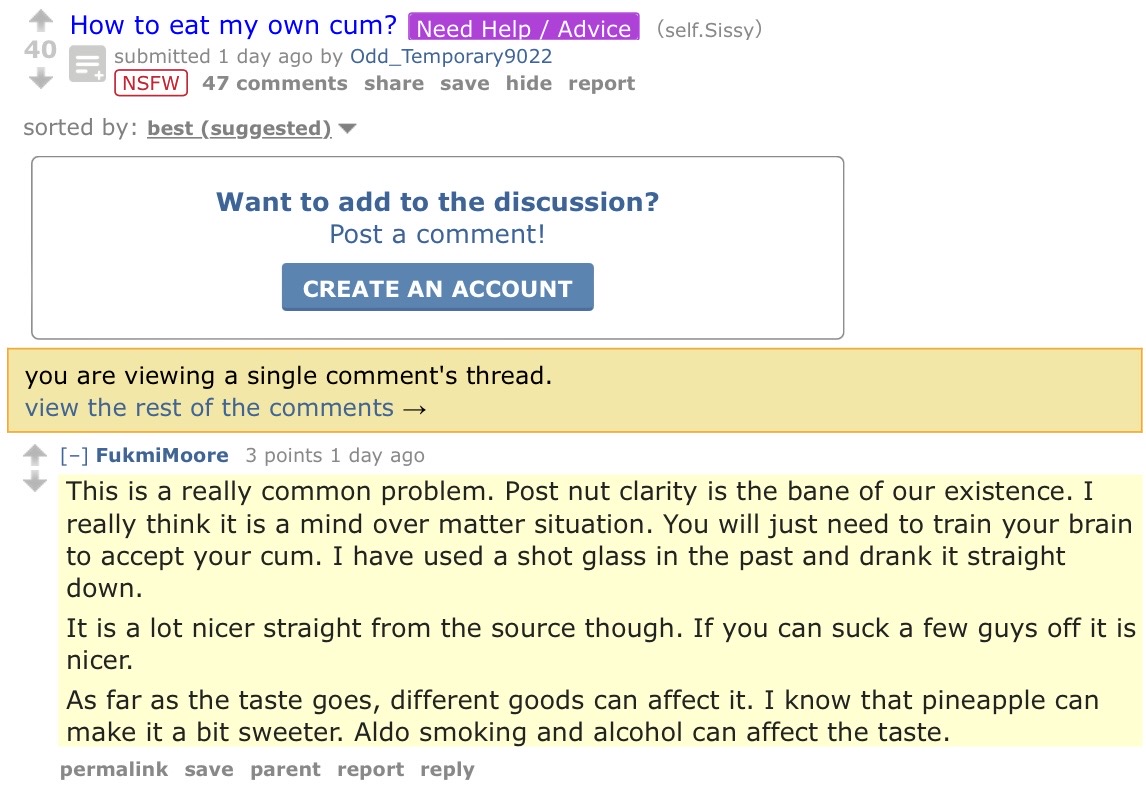1146x807 pixels.
Task: Click 'share' under the post
Action: coord(394,84)
